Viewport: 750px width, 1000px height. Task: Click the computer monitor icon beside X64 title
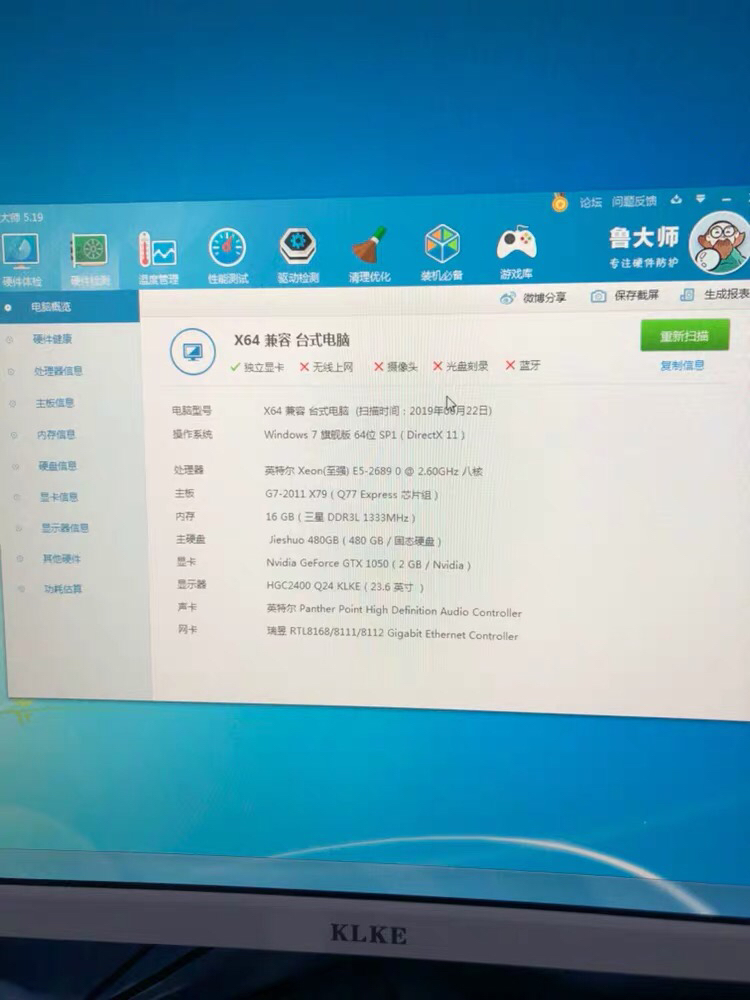click(193, 351)
